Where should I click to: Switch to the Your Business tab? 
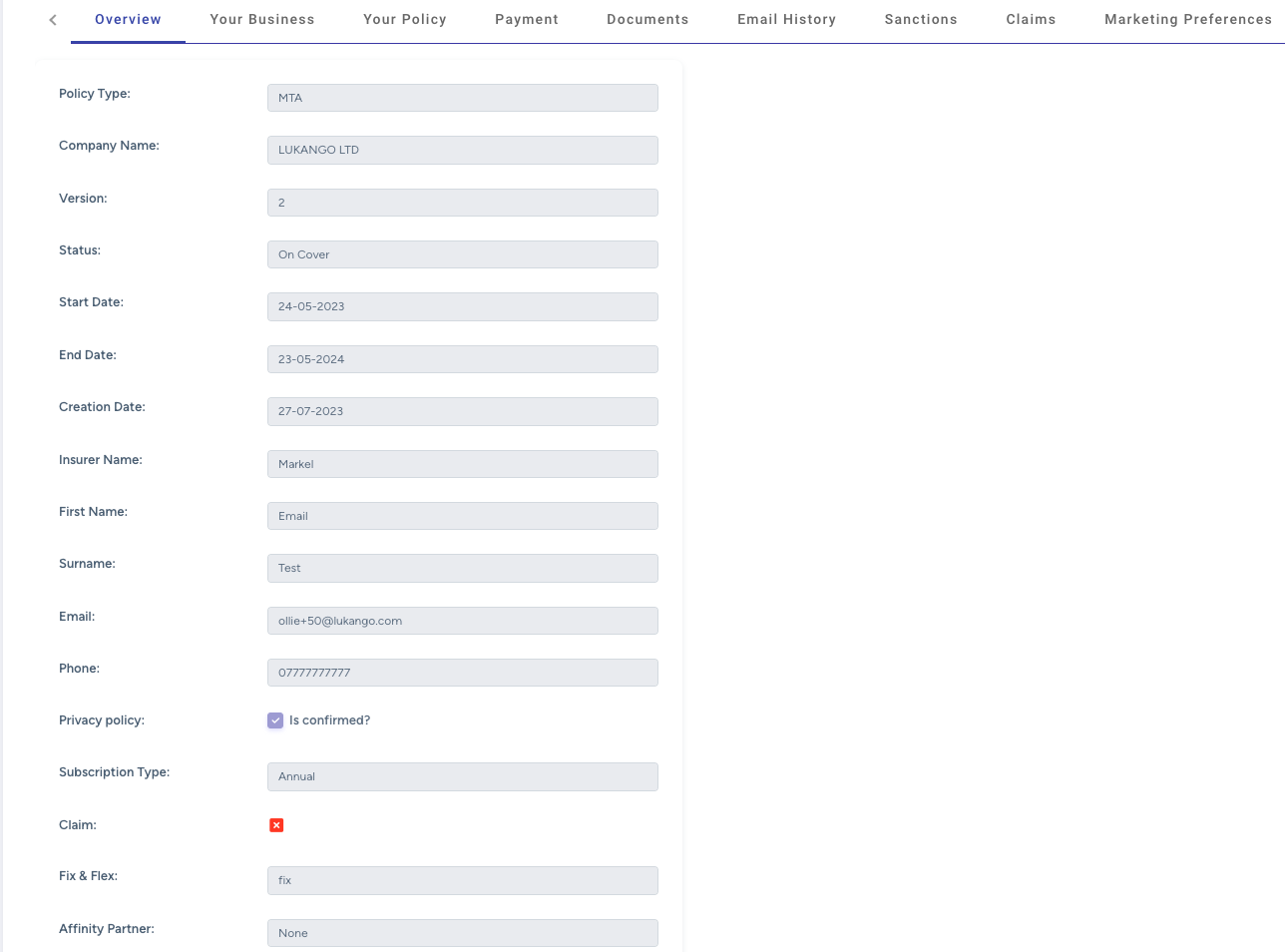click(x=261, y=19)
